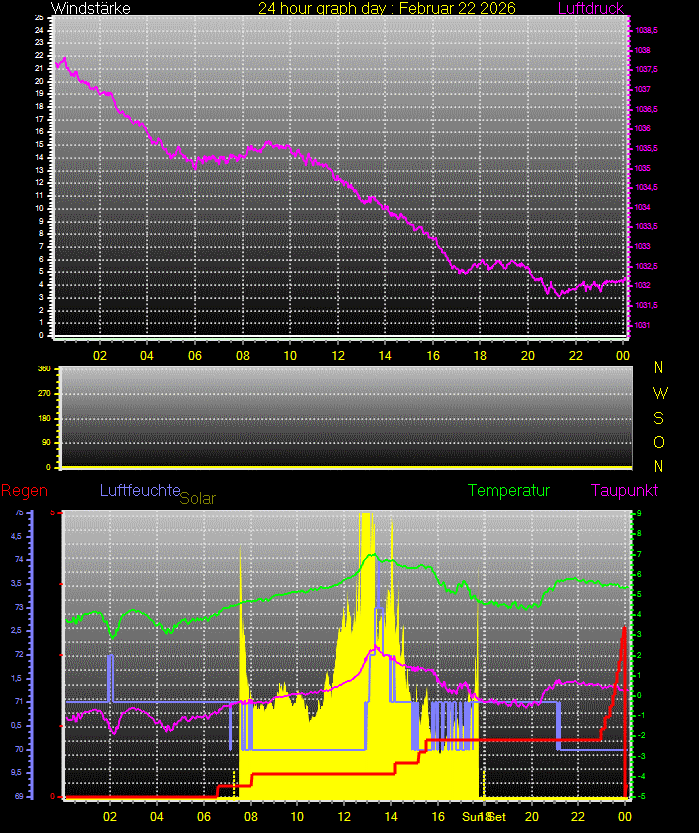Screen dimensions: 699x833
Task: Click the green Temperatur legend label
Action: (509, 490)
